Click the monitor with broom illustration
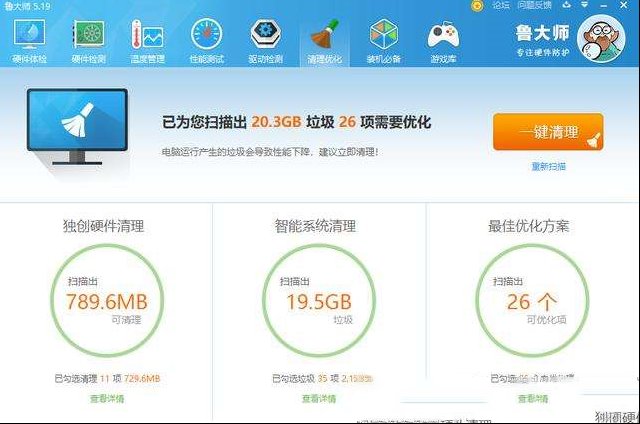The image size is (640, 424). 77,127
